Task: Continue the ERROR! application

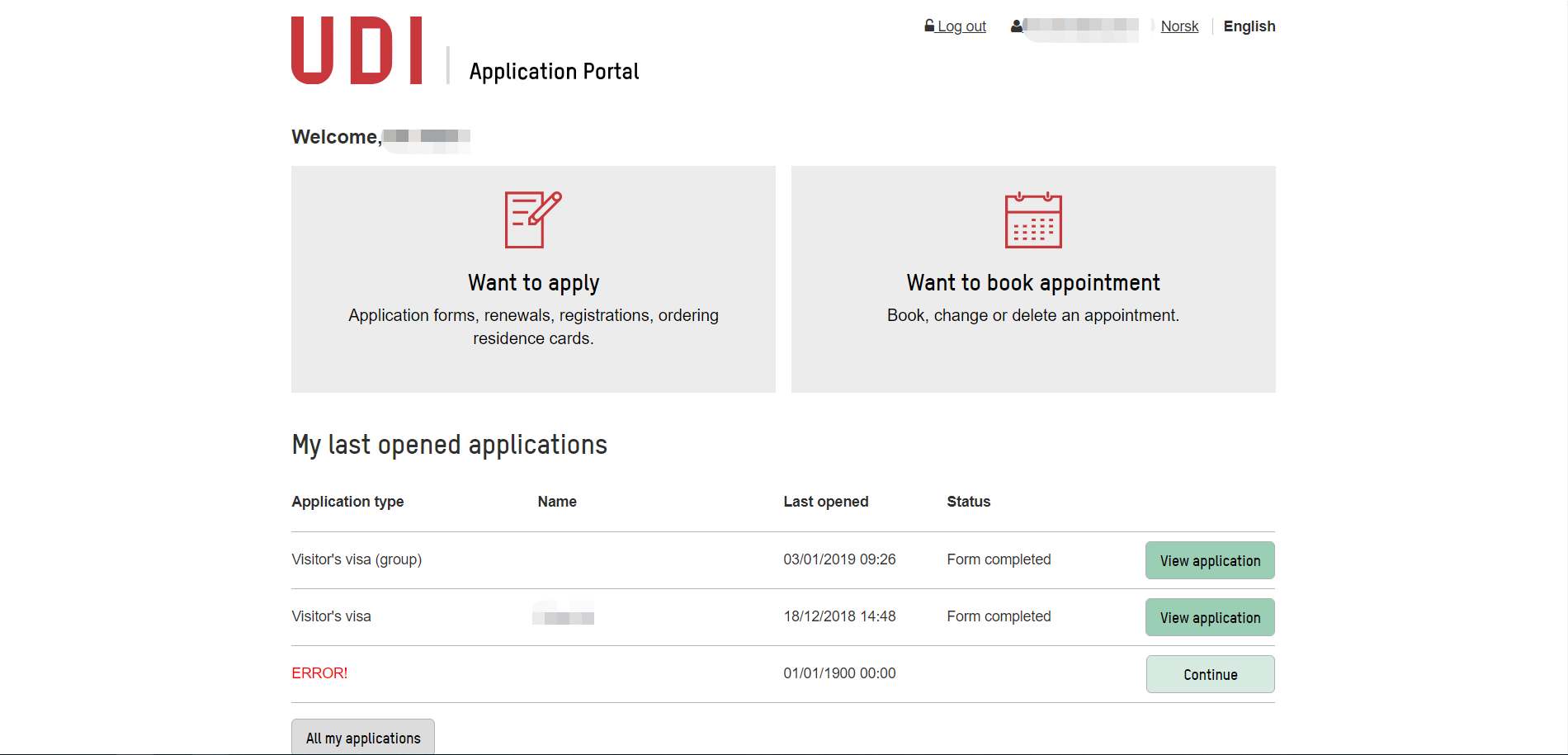Action: point(1211,674)
